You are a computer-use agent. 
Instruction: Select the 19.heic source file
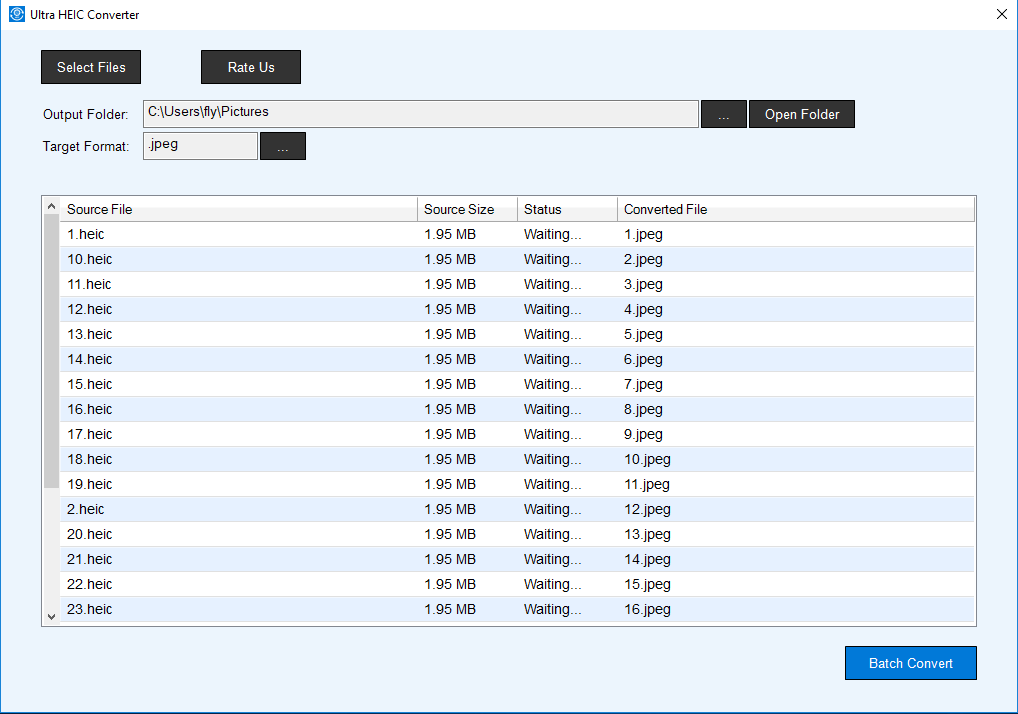tap(90, 484)
